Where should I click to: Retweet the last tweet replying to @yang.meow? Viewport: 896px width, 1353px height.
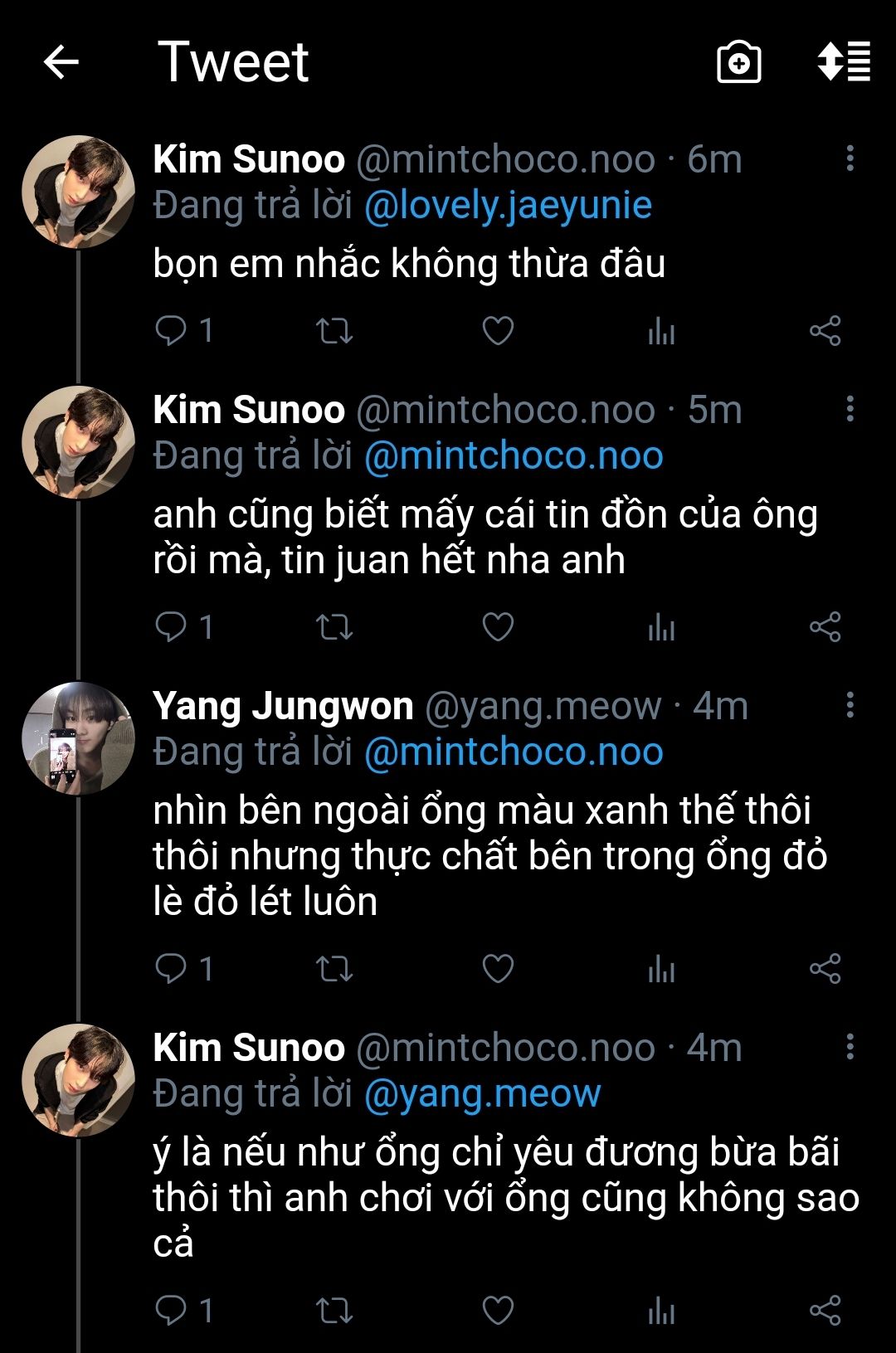[334, 1311]
